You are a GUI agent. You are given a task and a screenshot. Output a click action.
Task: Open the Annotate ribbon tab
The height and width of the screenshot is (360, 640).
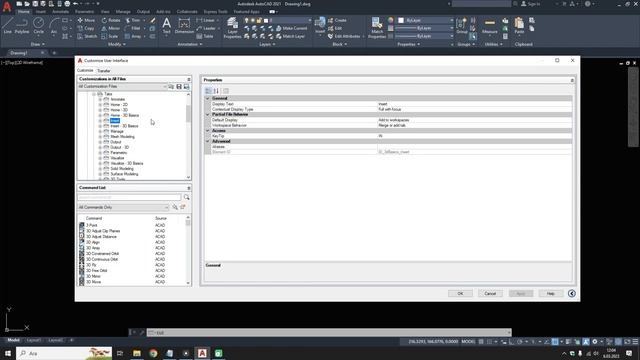[60, 12]
